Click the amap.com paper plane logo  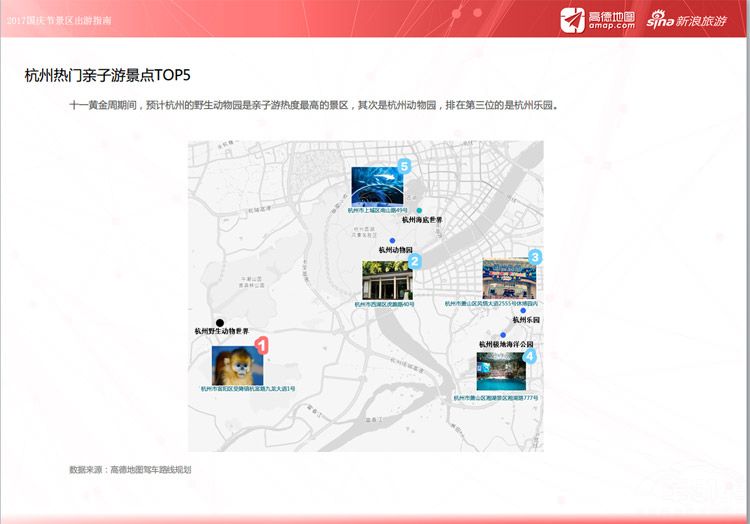tap(573, 19)
